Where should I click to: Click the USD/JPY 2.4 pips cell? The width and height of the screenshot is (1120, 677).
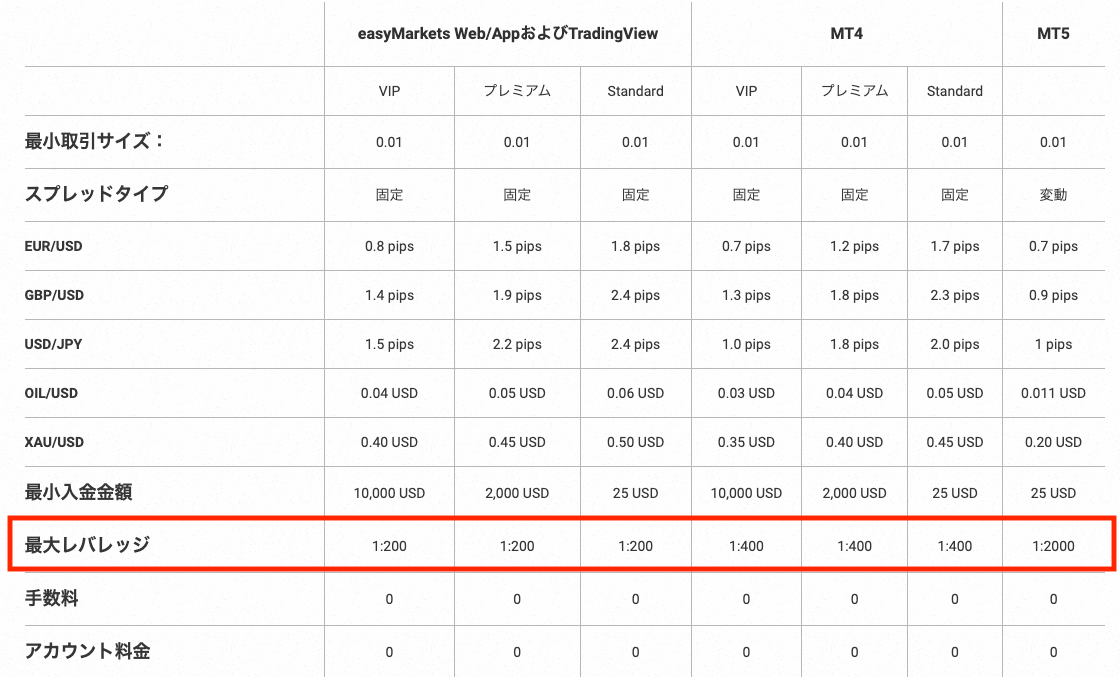[x=635, y=344]
